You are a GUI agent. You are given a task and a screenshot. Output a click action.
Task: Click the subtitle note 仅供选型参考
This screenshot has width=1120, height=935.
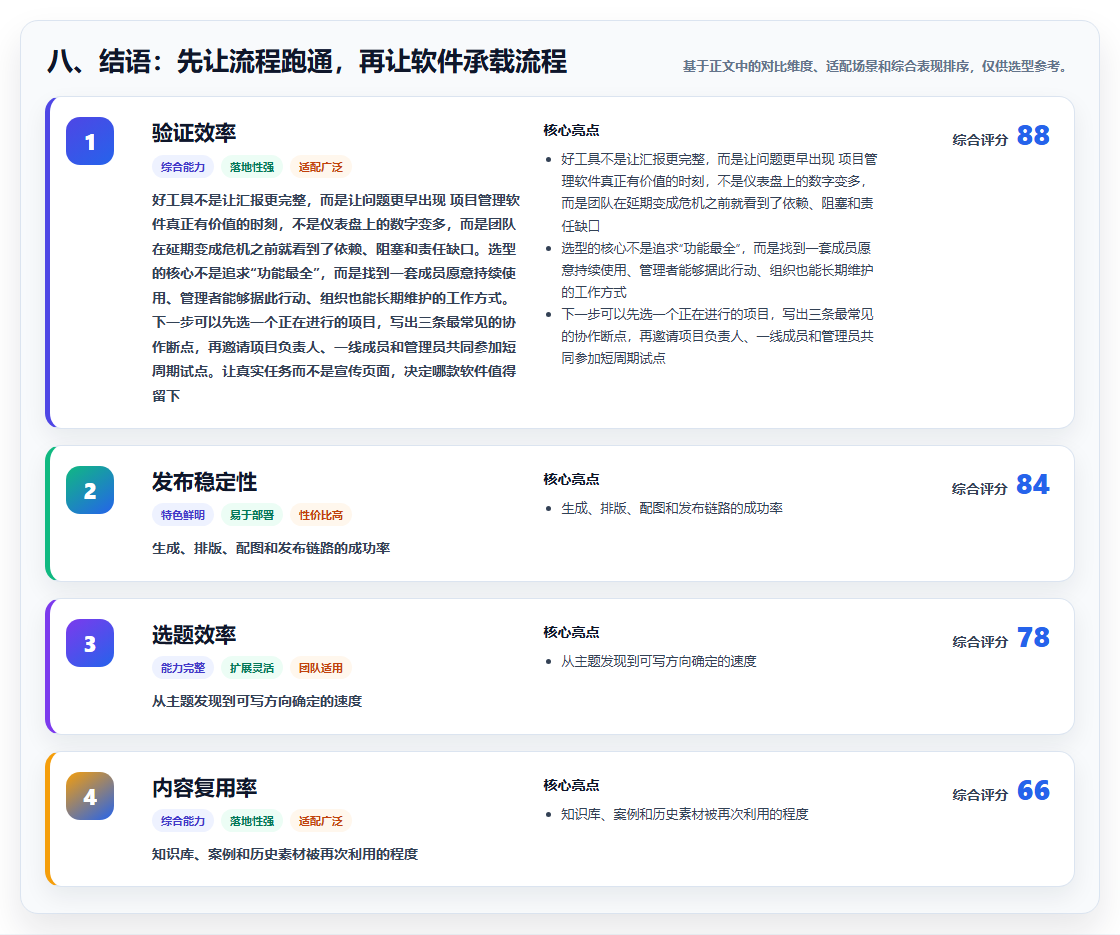coord(1024,66)
